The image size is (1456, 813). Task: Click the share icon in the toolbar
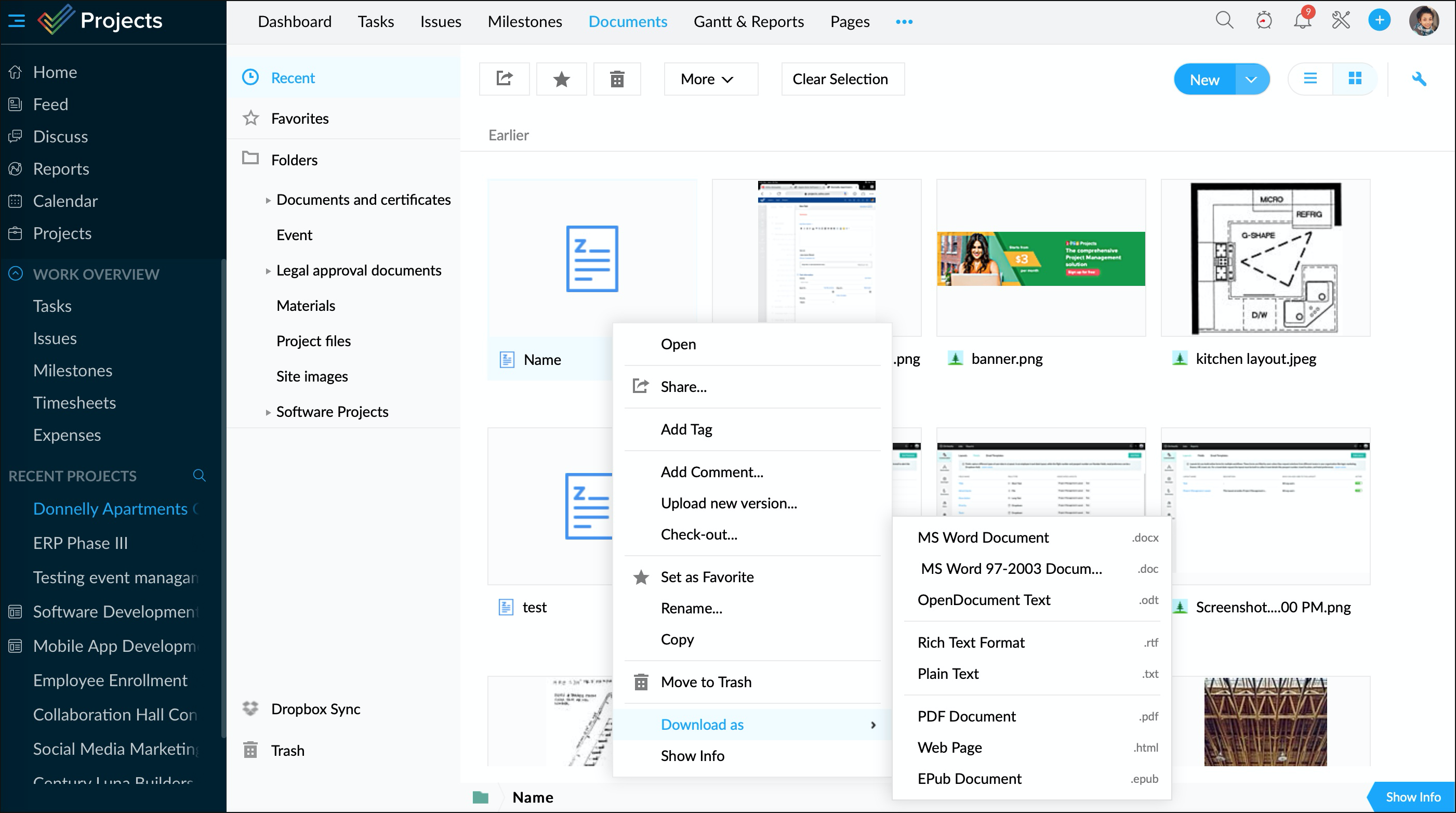point(504,78)
